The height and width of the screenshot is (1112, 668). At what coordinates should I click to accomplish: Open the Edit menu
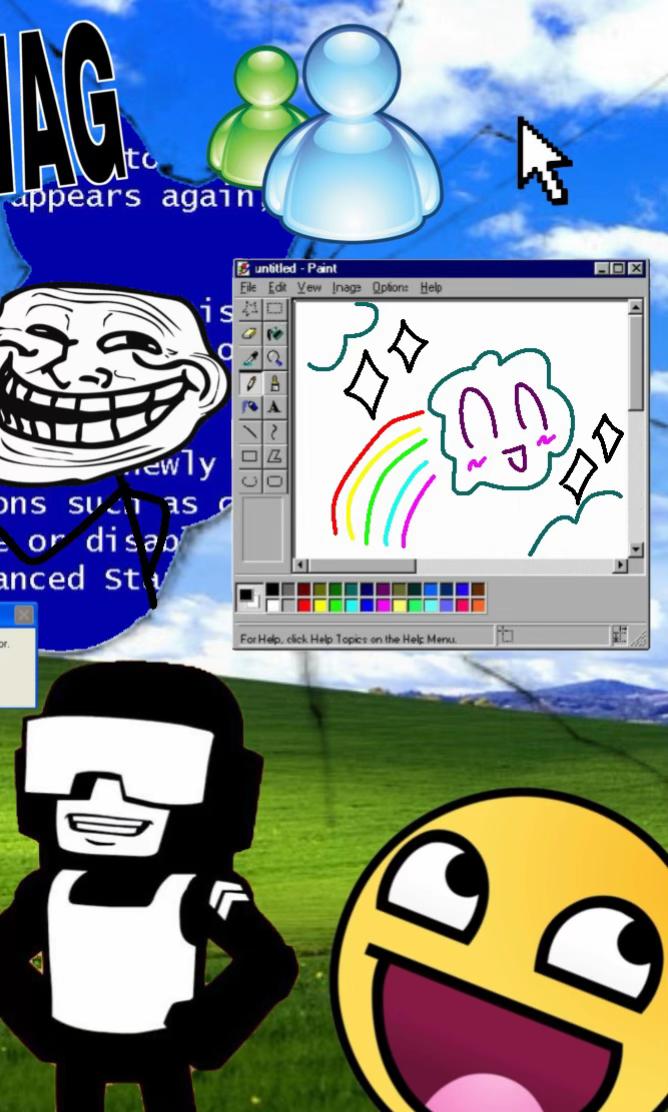(277, 287)
